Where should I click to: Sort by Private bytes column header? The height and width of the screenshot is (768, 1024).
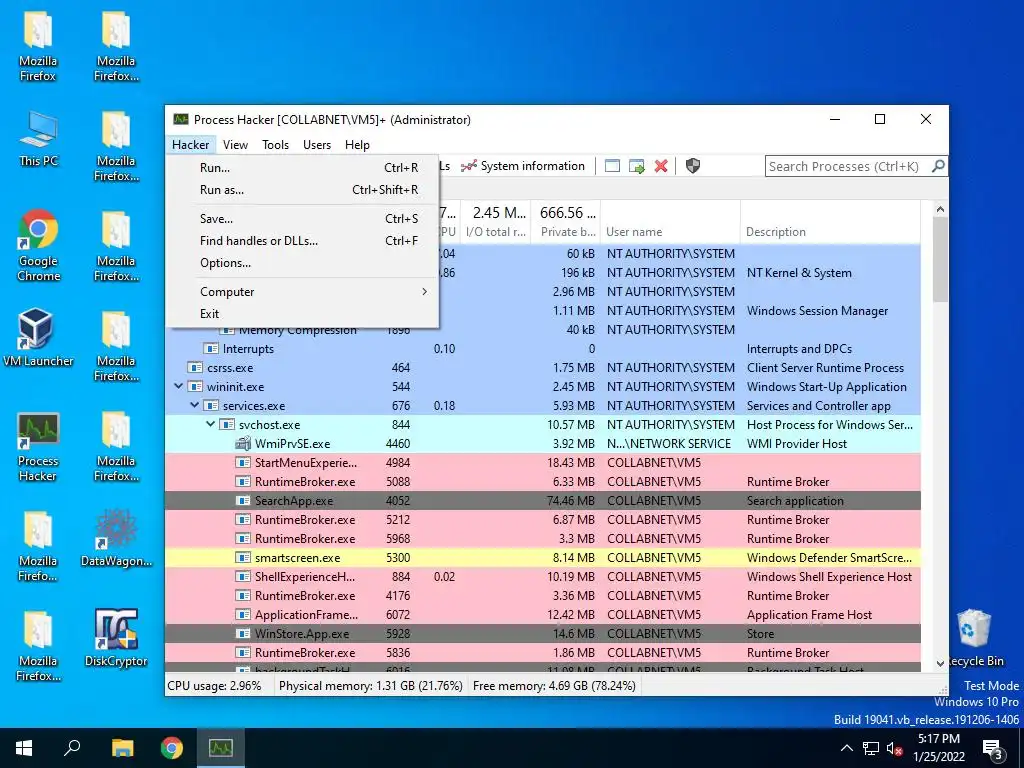point(566,222)
